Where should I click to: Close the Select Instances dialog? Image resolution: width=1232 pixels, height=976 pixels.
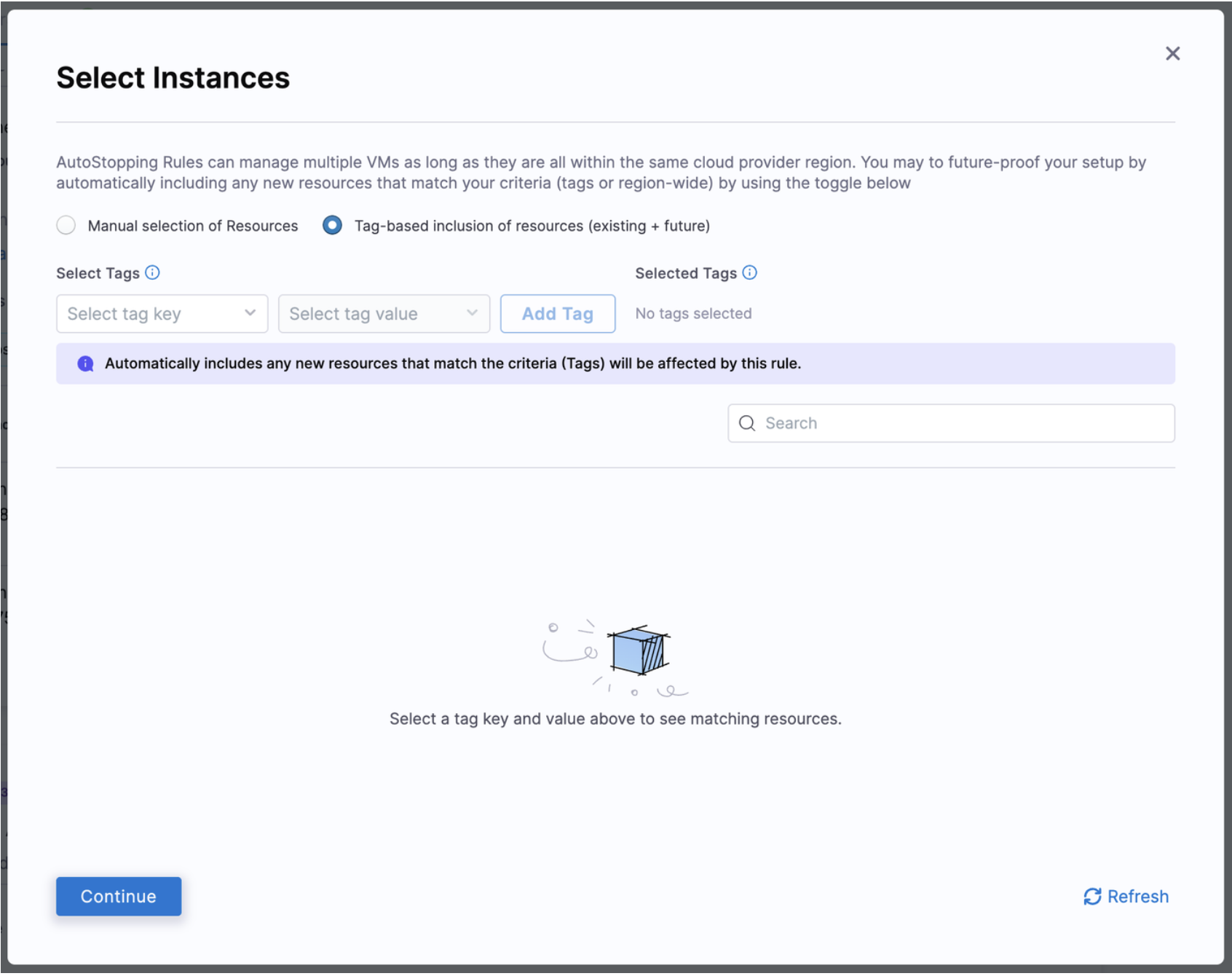tap(1172, 53)
